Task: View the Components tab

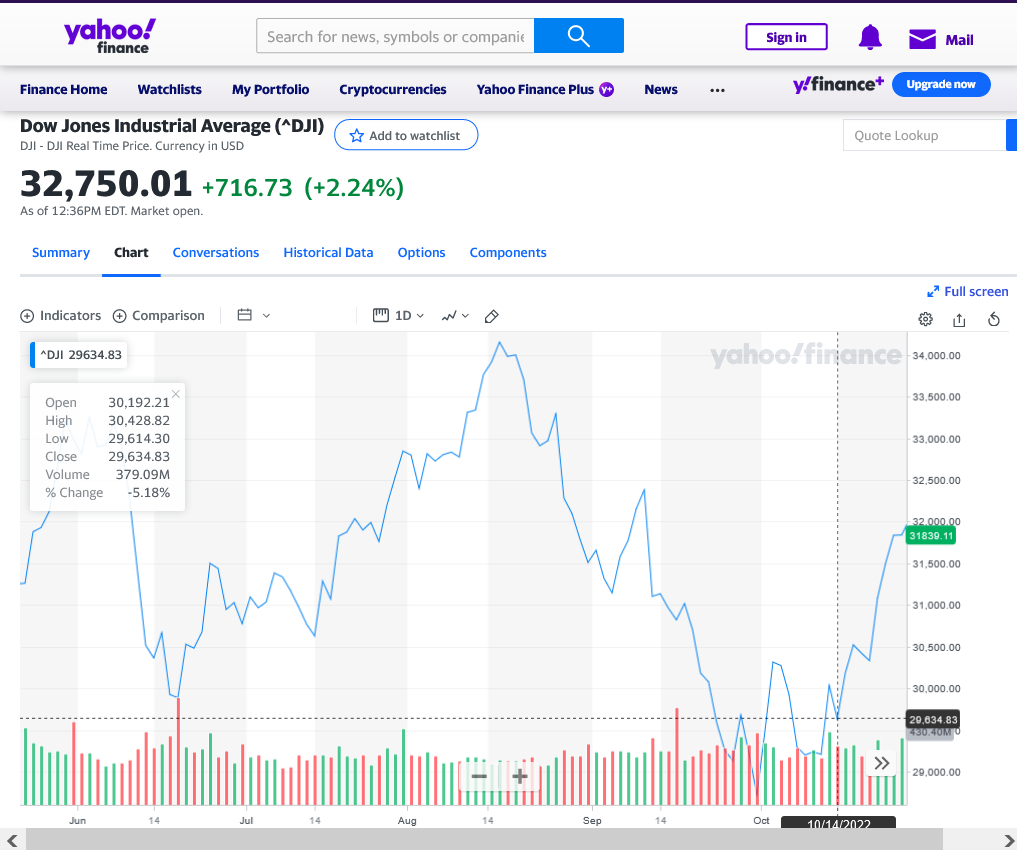Action: pos(508,252)
